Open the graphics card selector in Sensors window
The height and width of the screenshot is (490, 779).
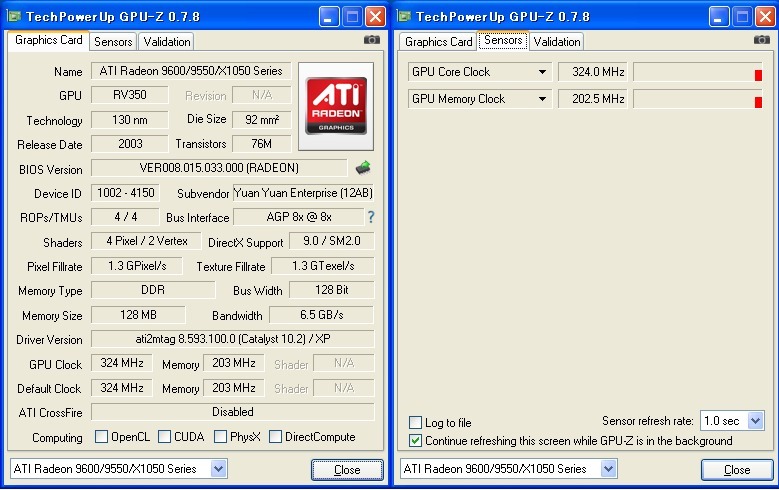(x=609, y=469)
